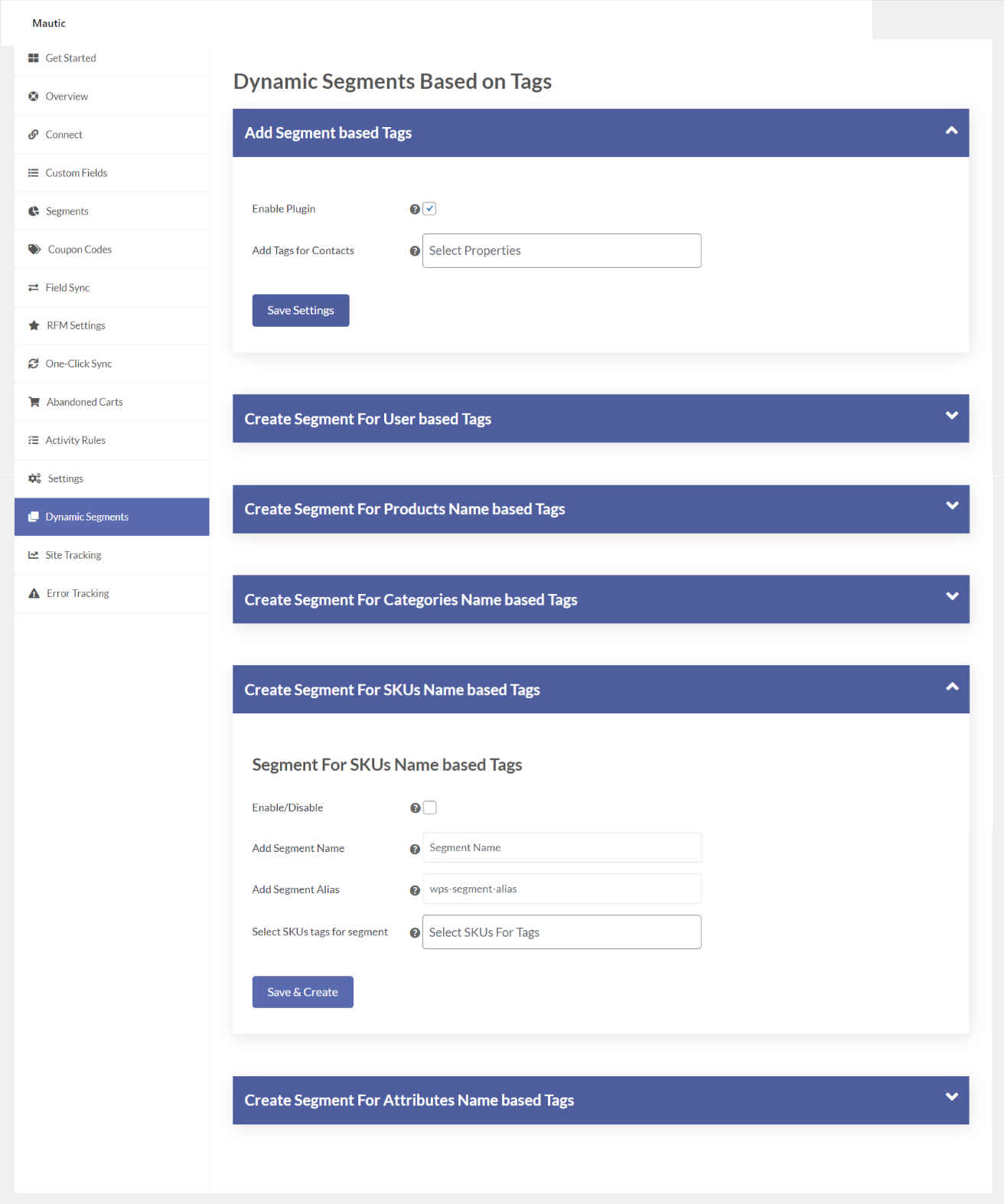Click help icon beside Add Segment Alias
Image resolution: width=1004 pixels, height=1204 pixels.
click(x=415, y=890)
